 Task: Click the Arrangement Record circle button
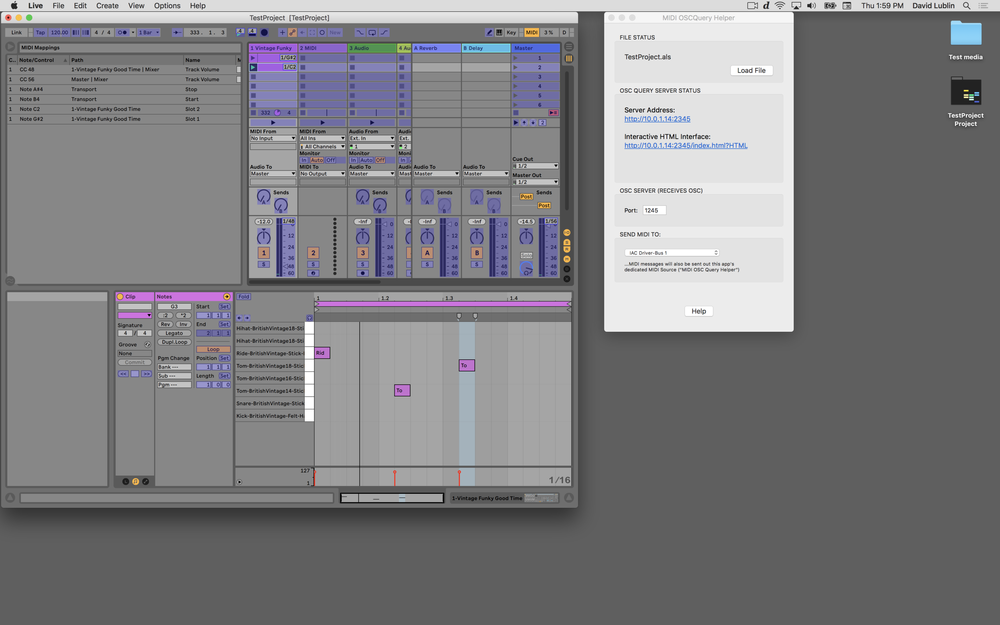point(264,32)
